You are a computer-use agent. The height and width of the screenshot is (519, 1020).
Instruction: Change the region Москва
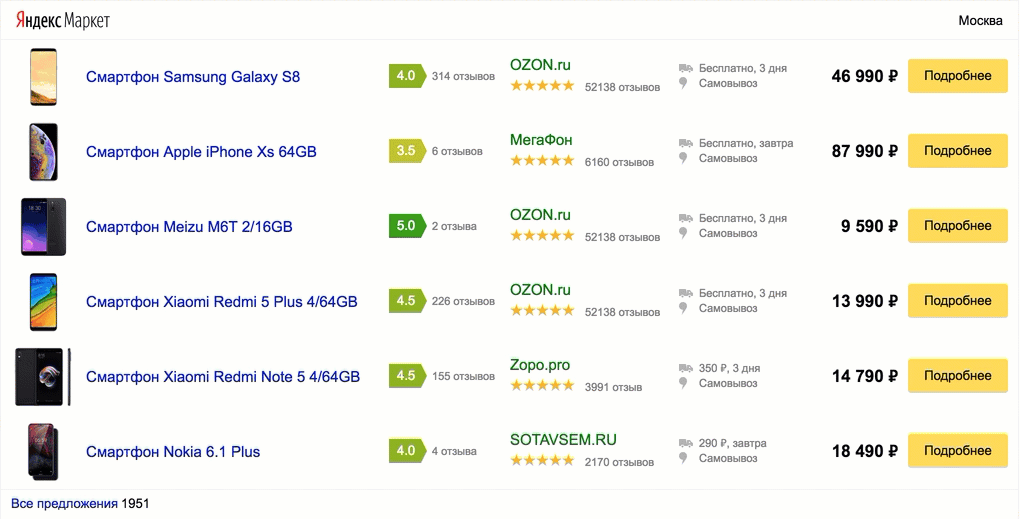pyautogui.click(x=980, y=21)
